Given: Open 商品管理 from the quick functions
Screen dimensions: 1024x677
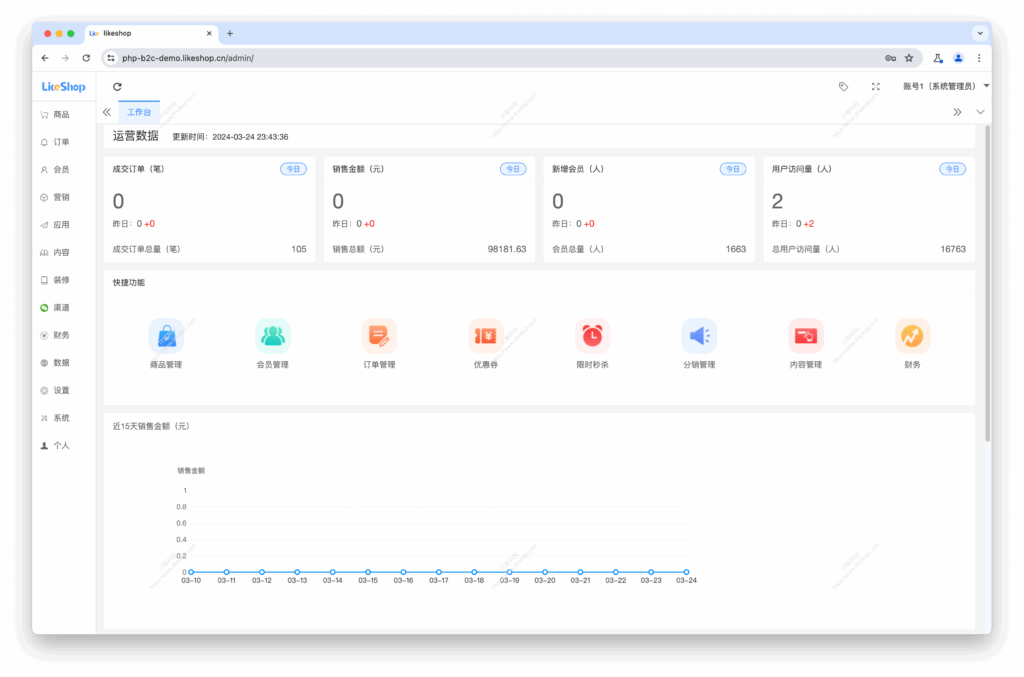Looking at the screenshot, I should (166, 335).
